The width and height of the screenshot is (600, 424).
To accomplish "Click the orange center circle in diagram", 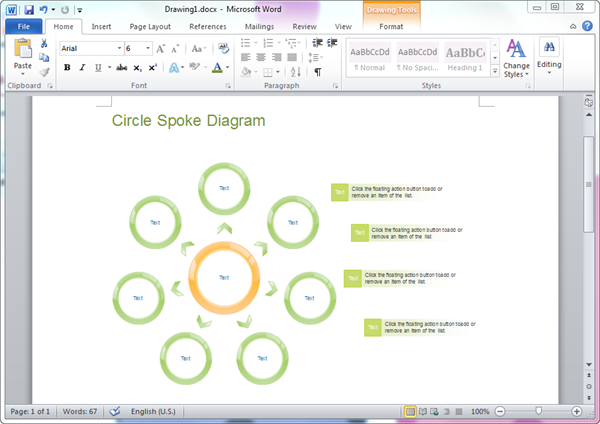I will tap(224, 277).
